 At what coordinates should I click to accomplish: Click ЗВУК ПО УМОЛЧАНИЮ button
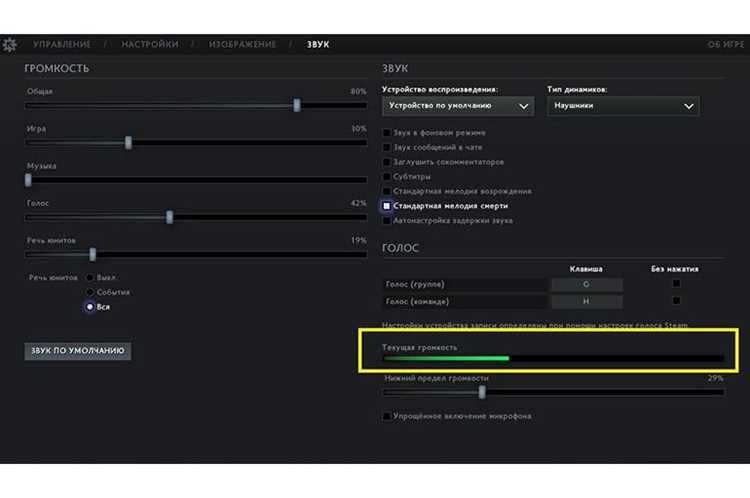point(77,351)
